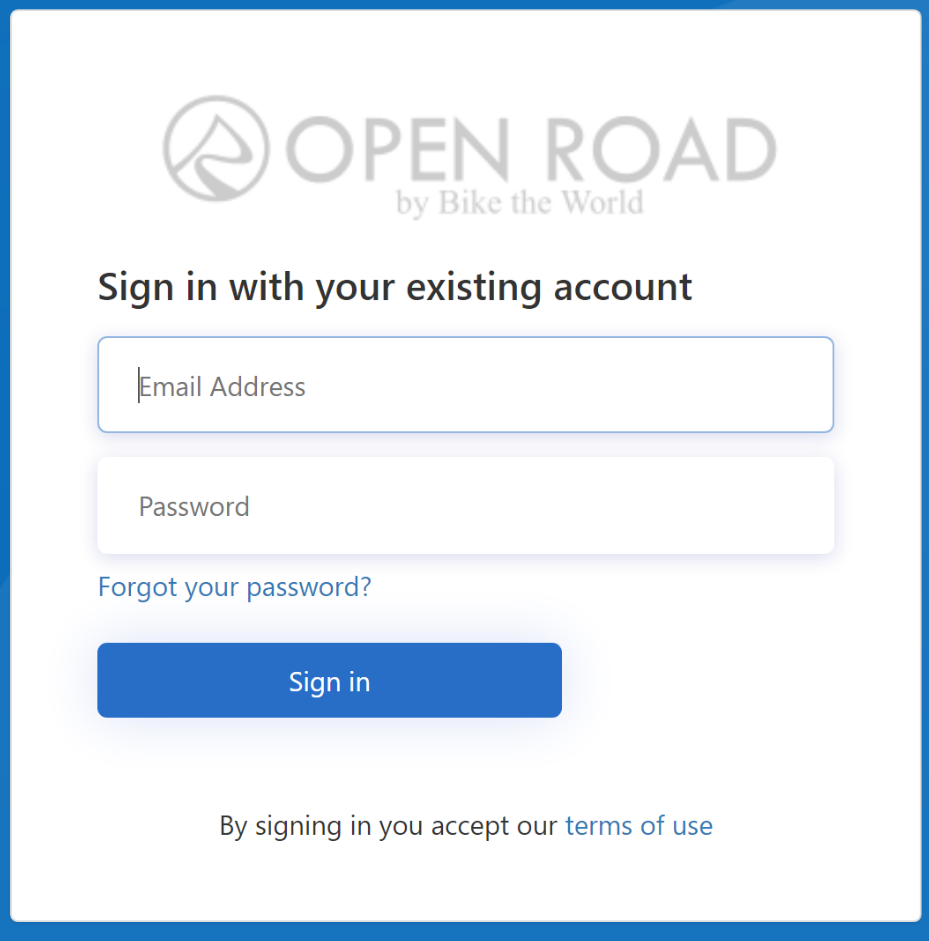Click the word 'account' in the heading
929x941 pixels.
[x=623, y=287]
